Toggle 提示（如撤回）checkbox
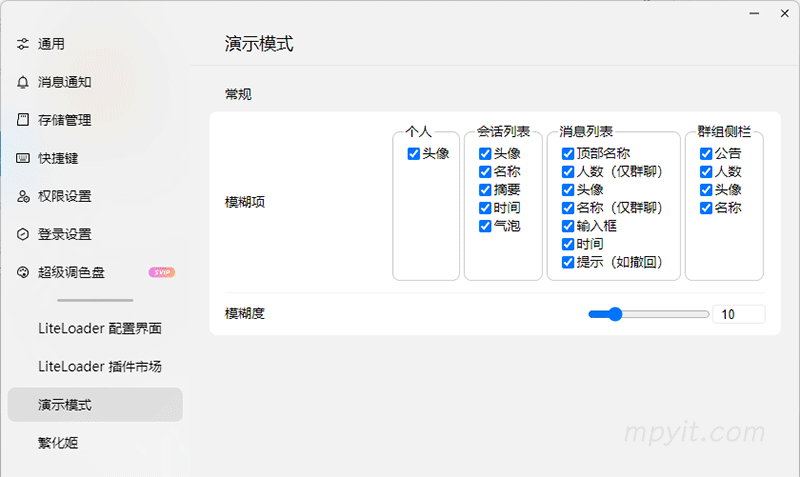This screenshot has height=477, width=800. pos(568,262)
